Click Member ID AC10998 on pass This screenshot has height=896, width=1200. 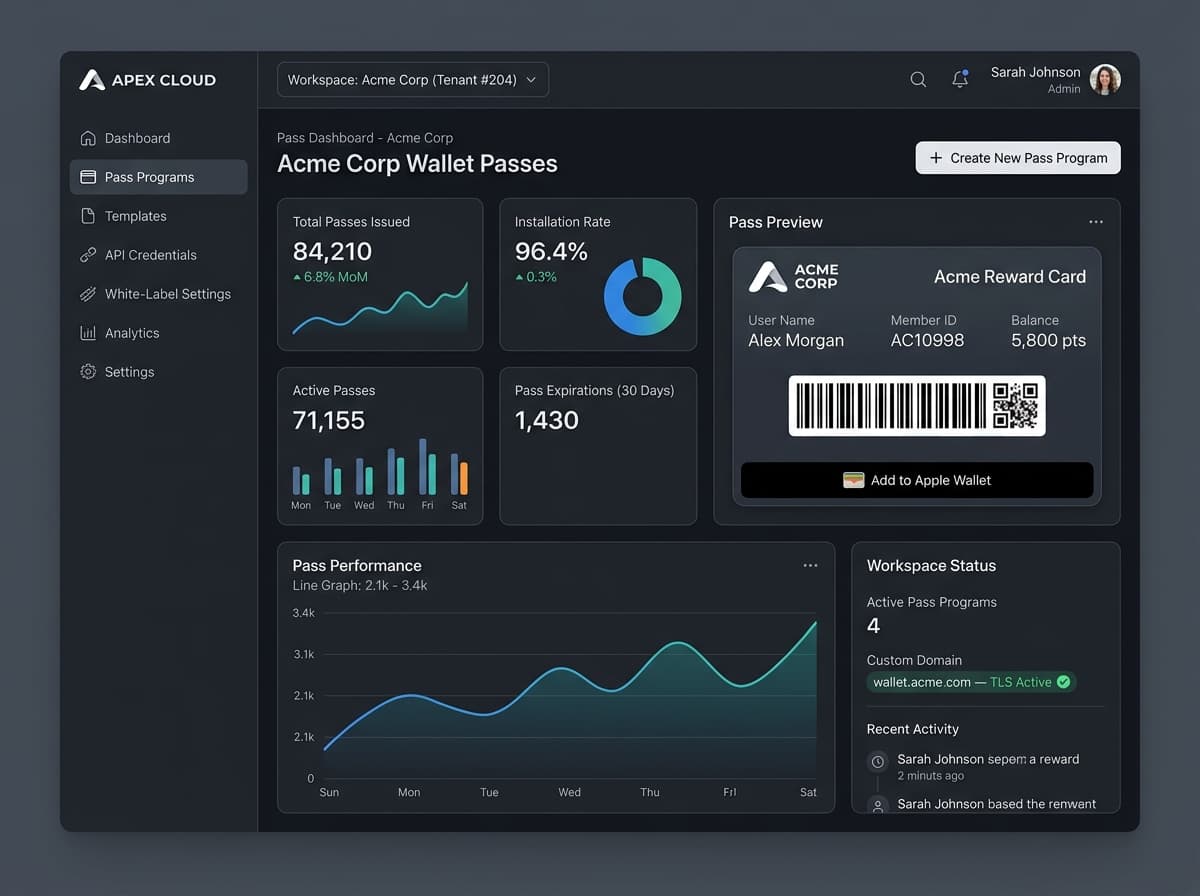point(927,340)
